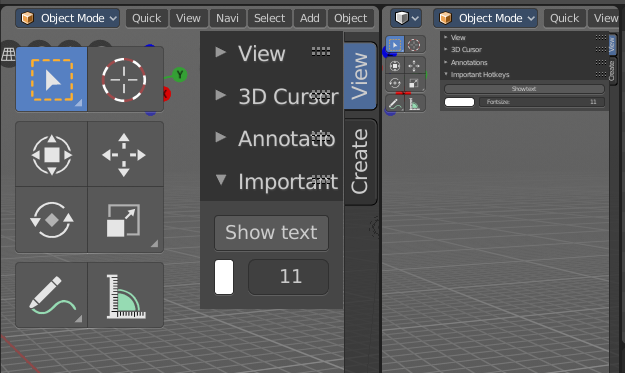This screenshot has height=373, width=625.
Task: Expand the large Annotations panel section
Action: coord(220,137)
